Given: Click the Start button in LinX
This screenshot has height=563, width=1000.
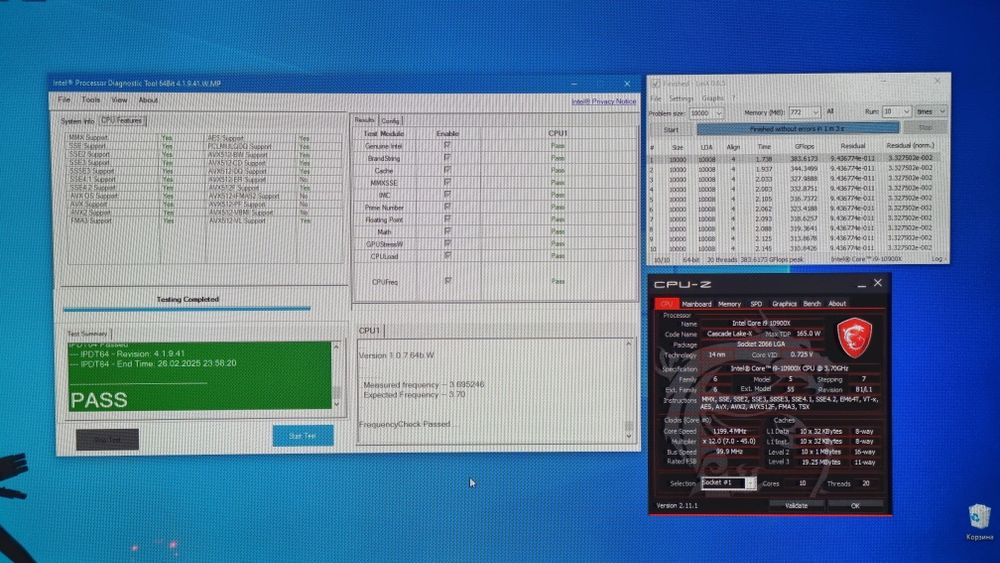Looking at the screenshot, I should click(x=671, y=129).
